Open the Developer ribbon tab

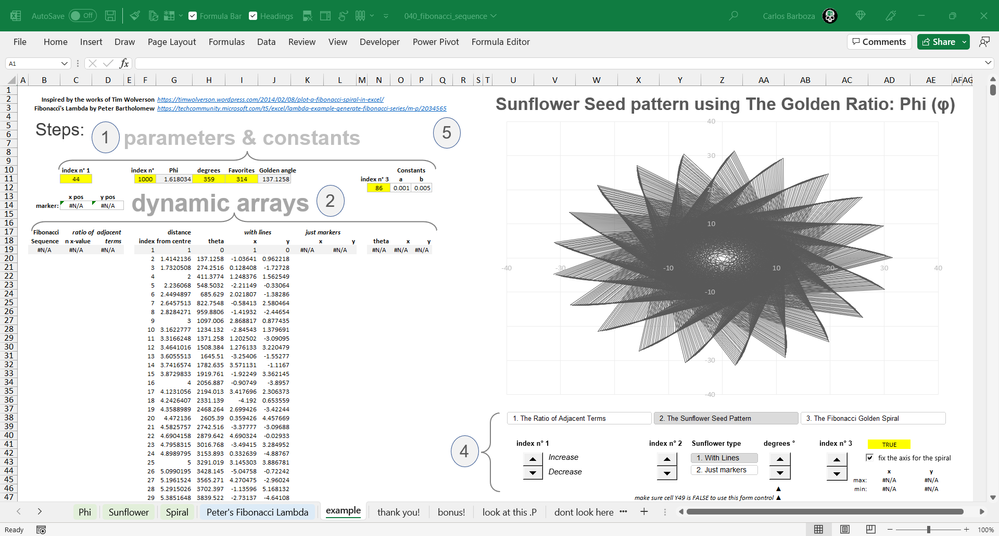point(379,41)
